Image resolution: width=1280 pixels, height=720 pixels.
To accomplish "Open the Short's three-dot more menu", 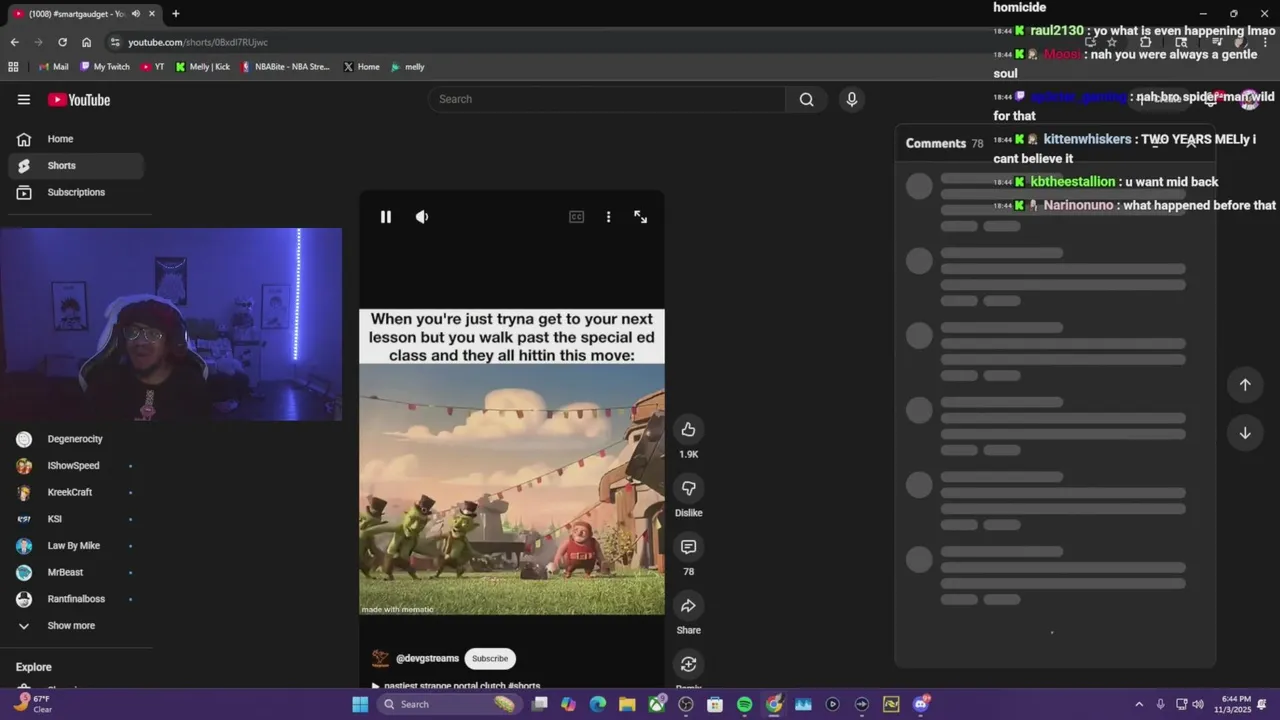I will click(608, 217).
